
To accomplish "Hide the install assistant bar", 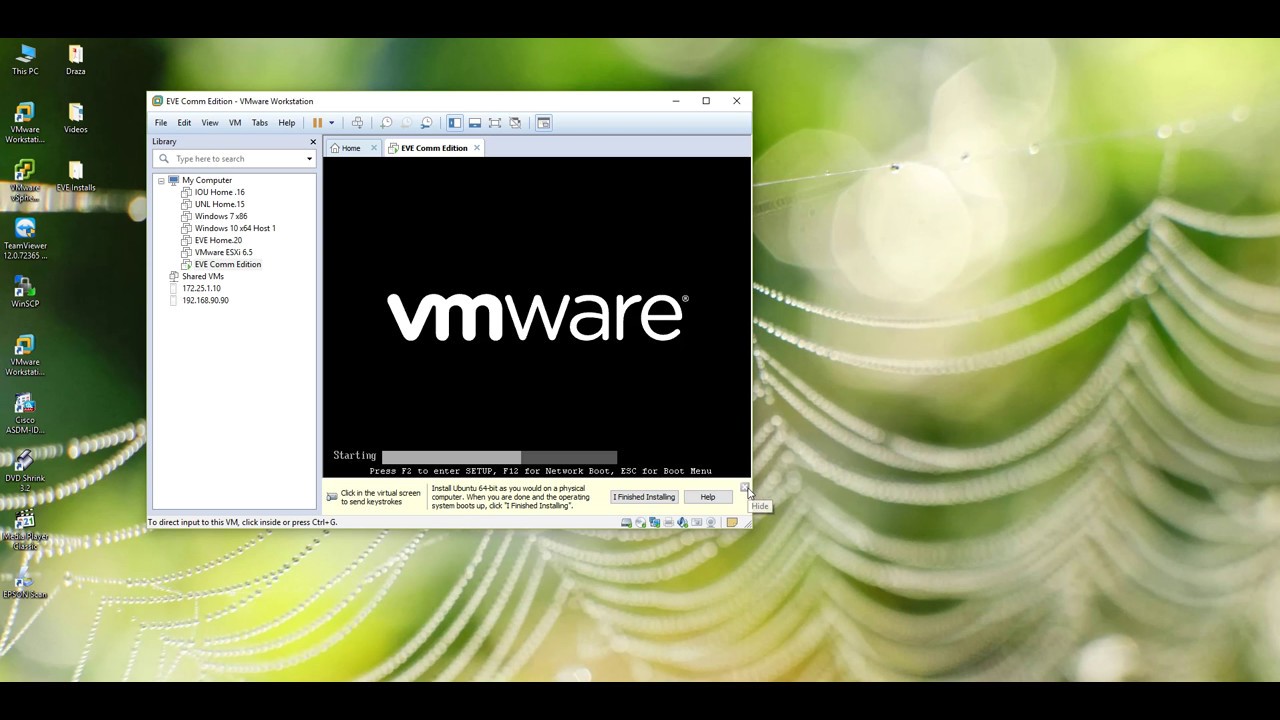I will click(745, 487).
